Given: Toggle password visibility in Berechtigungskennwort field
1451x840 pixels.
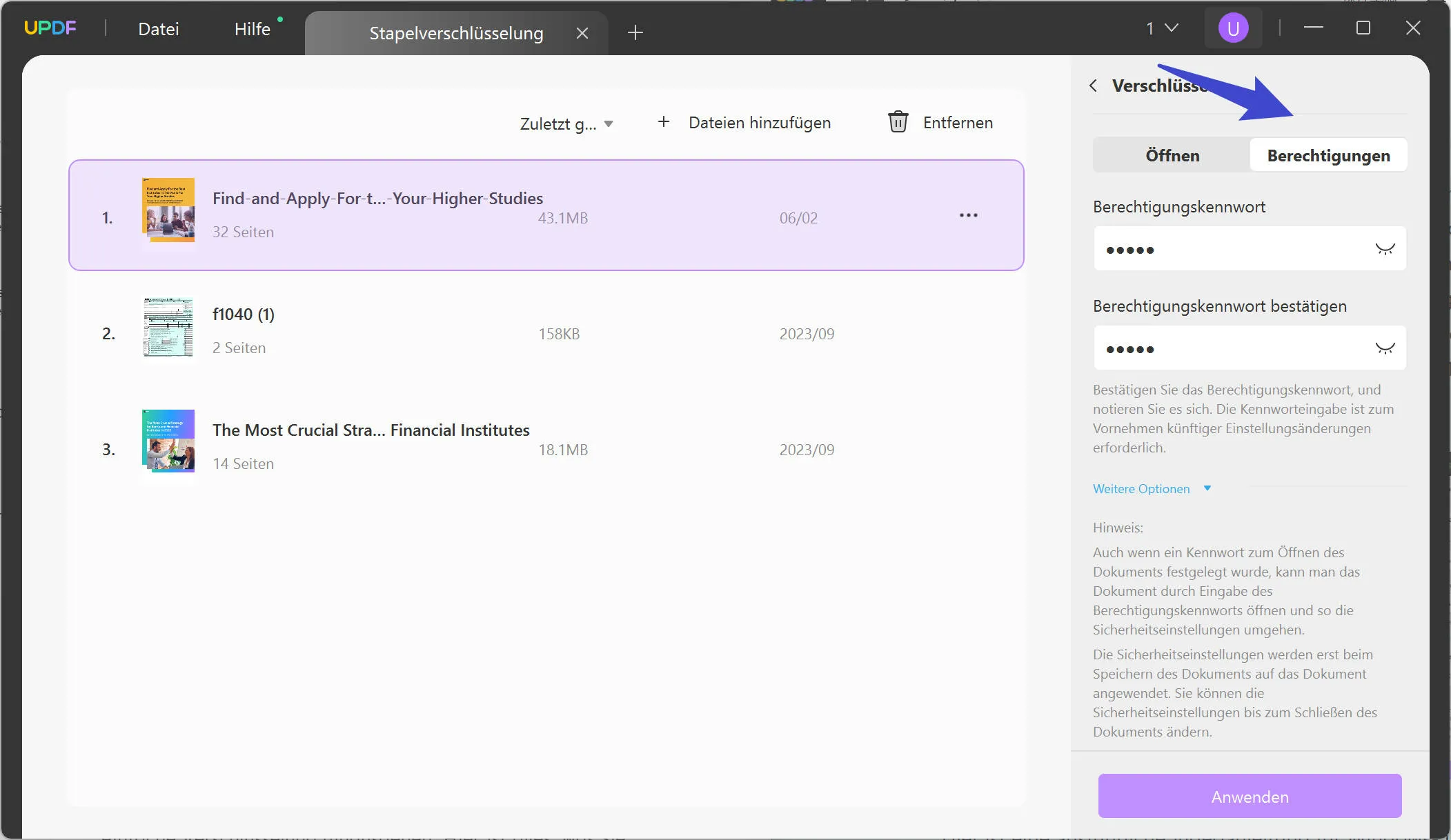Looking at the screenshot, I should coord(1384,249).
